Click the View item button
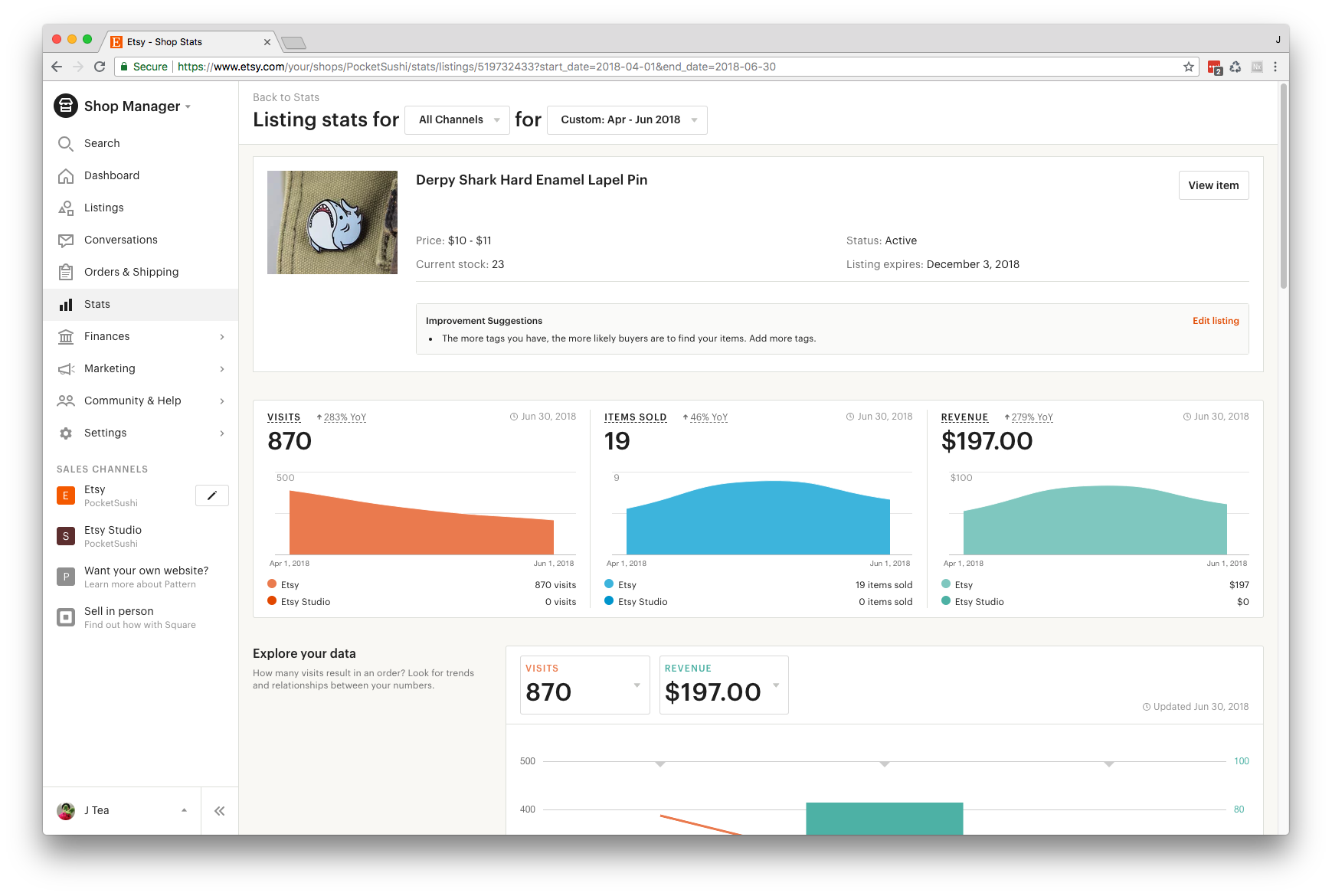The width and height of the screenshot is (1332, 896). [1213, 185]
